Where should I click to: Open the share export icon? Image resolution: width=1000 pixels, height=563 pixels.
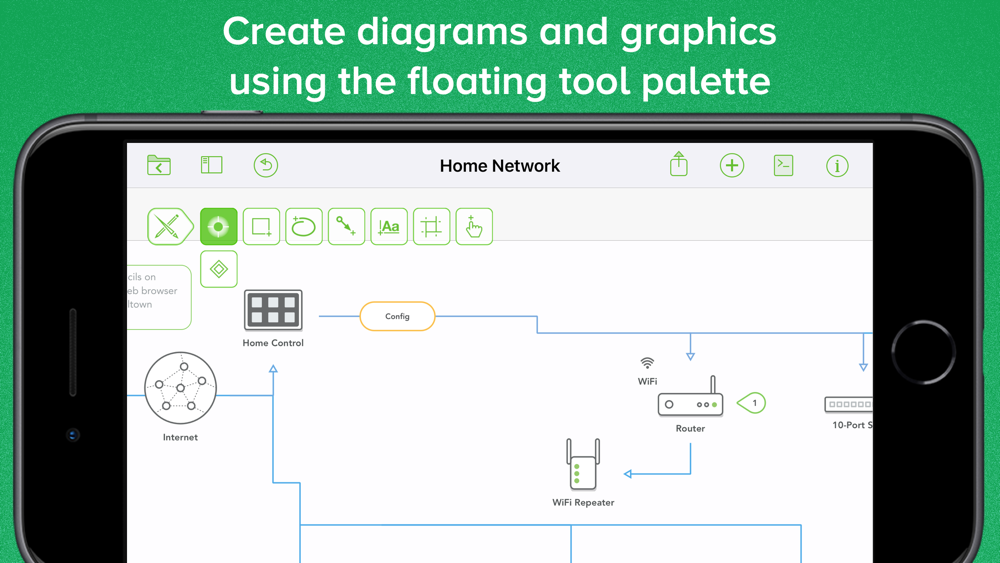coord(679,164)
